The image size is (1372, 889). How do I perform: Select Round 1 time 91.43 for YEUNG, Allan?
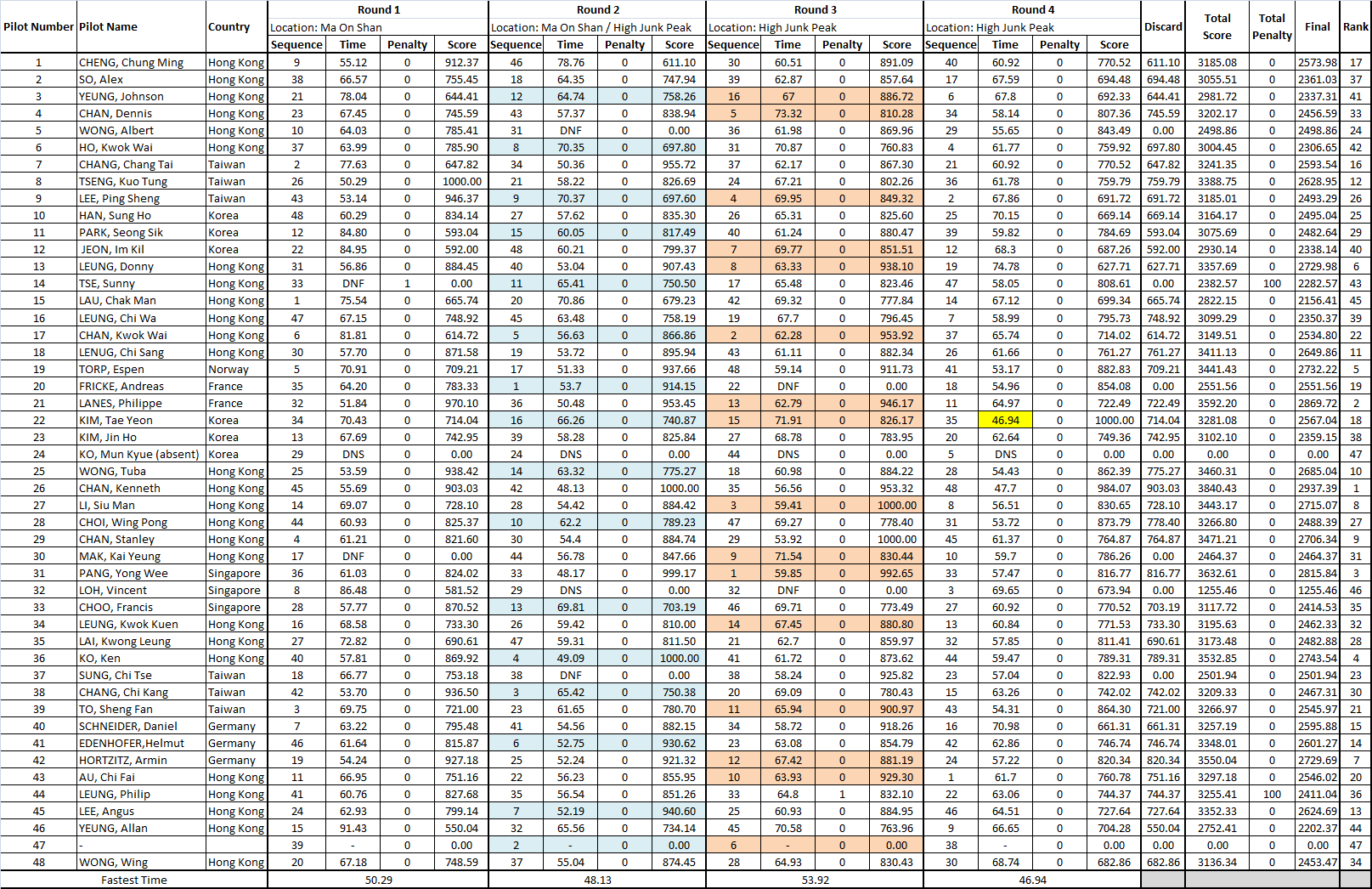(353, 829)
